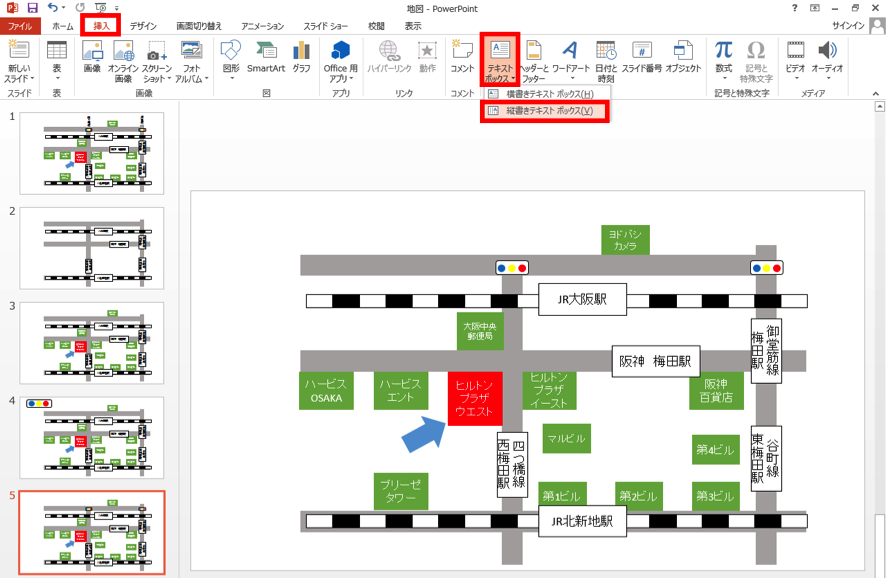Click the サインイン link
This screenshot has width=886, height=579.
(848, 26)
